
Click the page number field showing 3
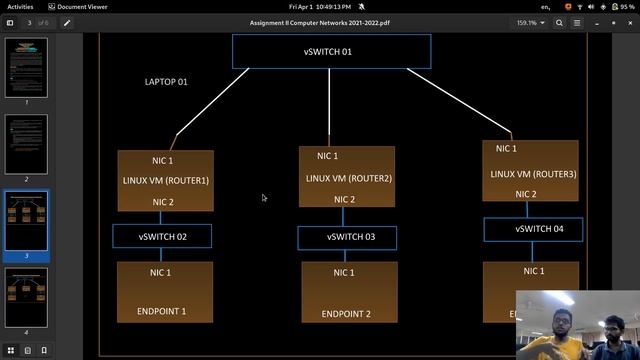[29, 23]
